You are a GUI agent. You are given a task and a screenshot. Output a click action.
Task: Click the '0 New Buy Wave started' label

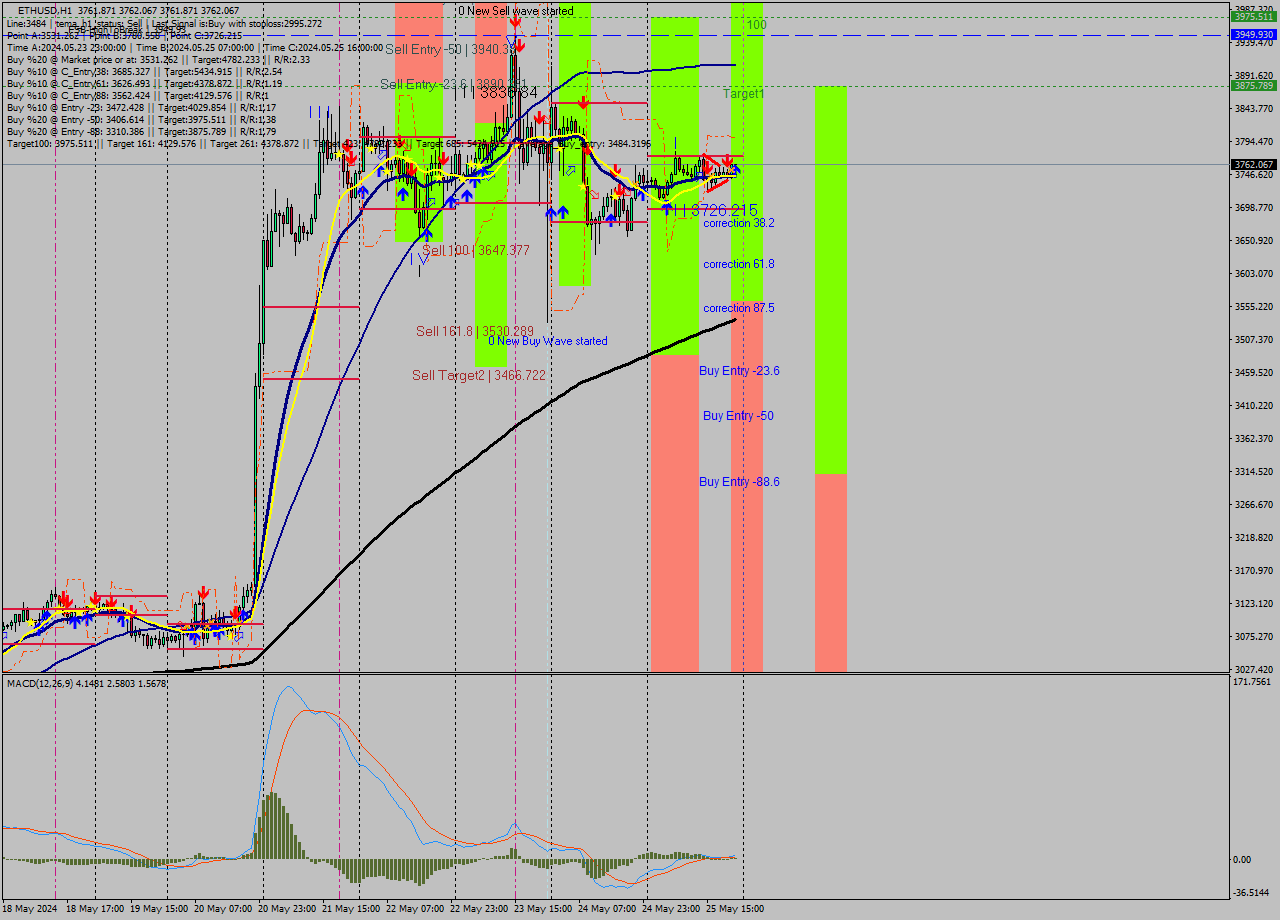[x=548, y=341]
